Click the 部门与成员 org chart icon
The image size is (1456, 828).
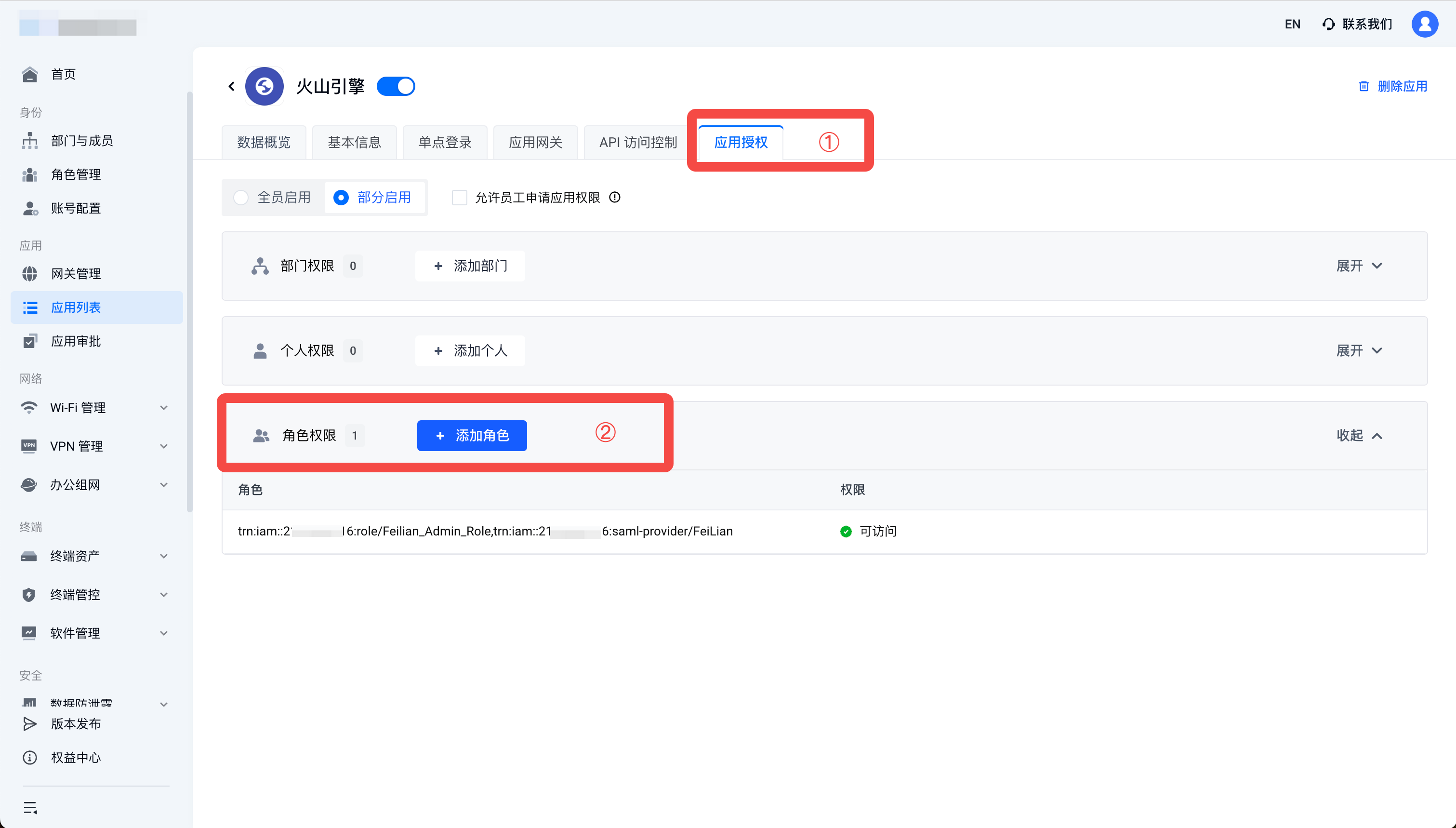point(29,140)
